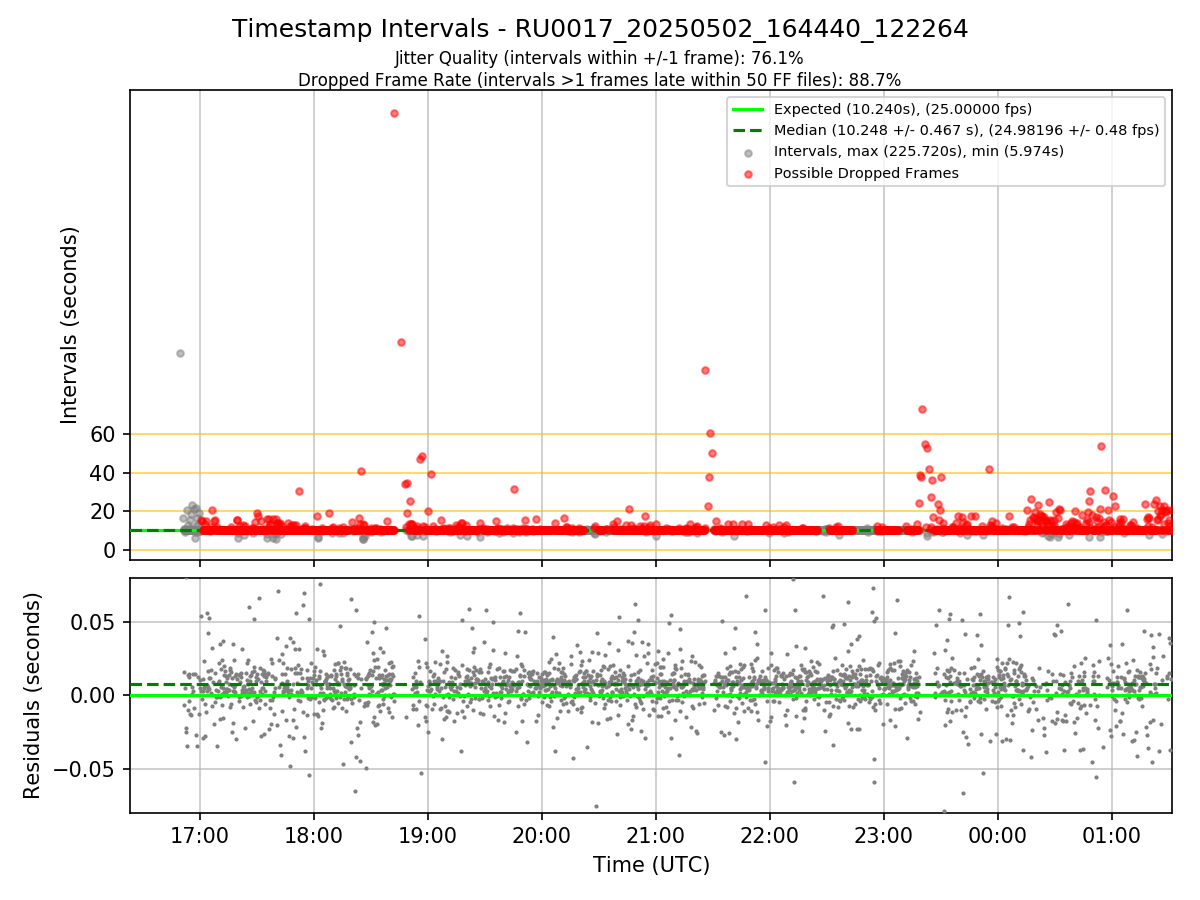This screenshot has width=1200, height=900.
Task: Click the isolated gray interval point before 17:00
Action: pyautogui.click(x=180, y=353)
